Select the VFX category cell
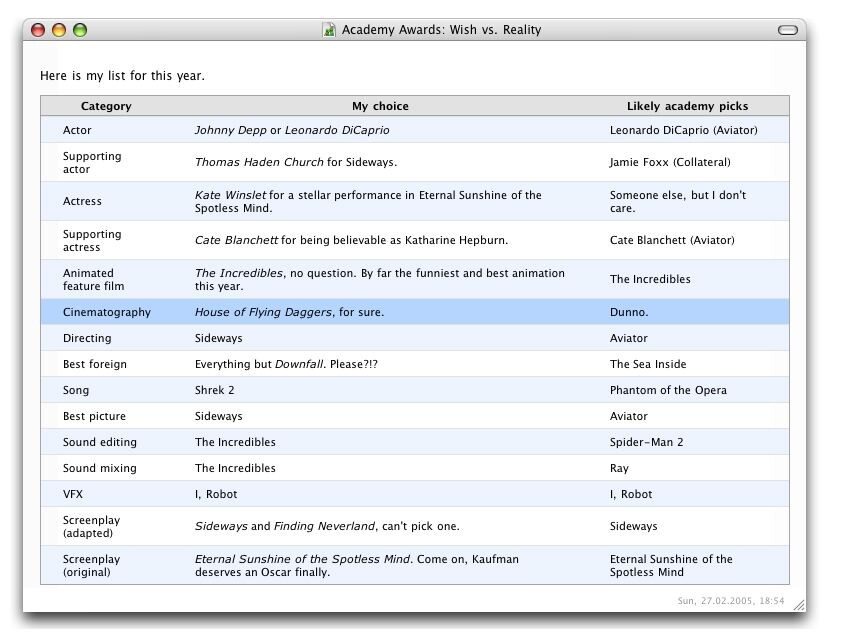Screen dimensions: 842x641 pos(73,494)
